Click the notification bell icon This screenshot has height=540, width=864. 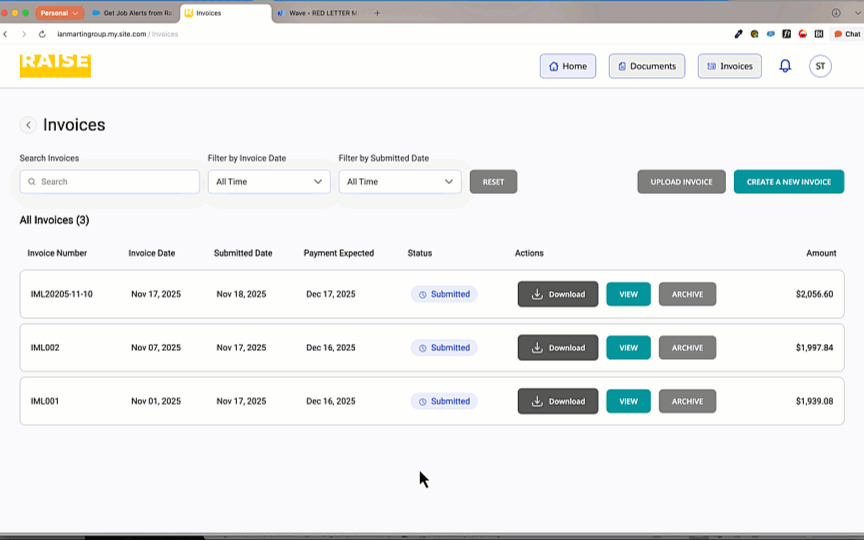coord(785,66)
